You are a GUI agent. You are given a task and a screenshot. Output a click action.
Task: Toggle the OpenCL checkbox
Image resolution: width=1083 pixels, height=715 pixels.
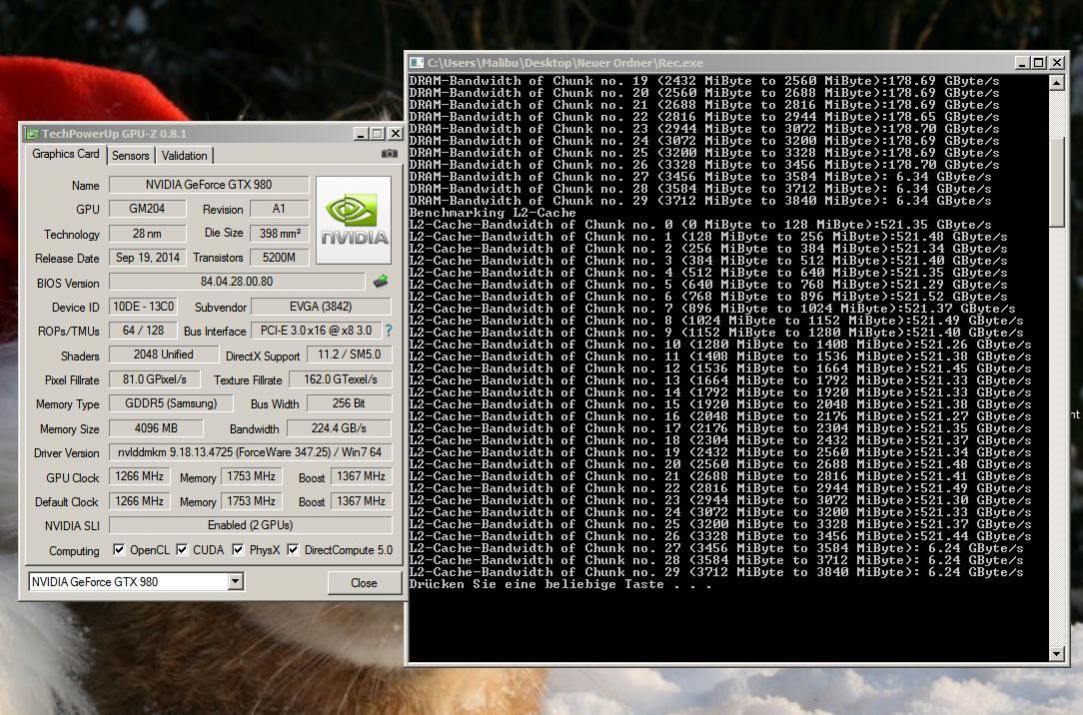119,550
